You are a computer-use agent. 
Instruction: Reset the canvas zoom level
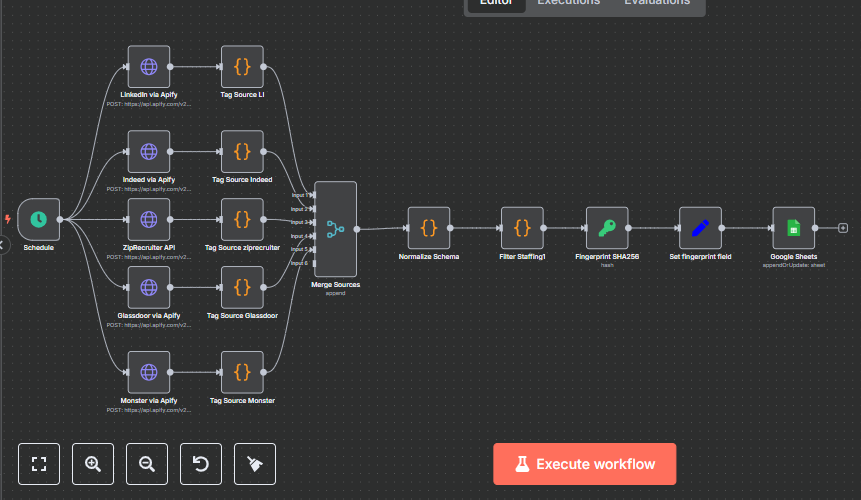[201, 464]
